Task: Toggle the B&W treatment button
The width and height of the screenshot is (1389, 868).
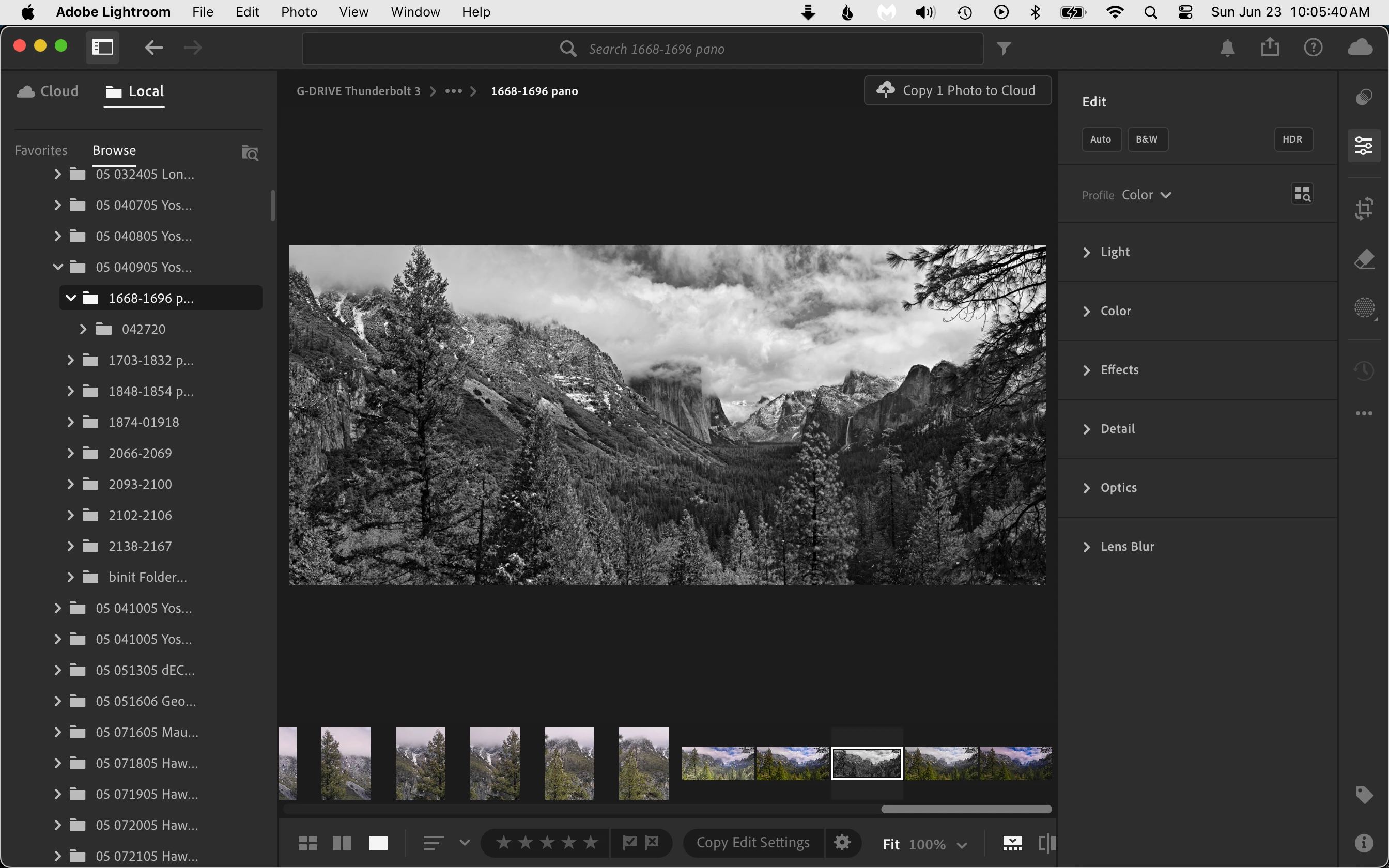Action: (x=1147, y=139)
